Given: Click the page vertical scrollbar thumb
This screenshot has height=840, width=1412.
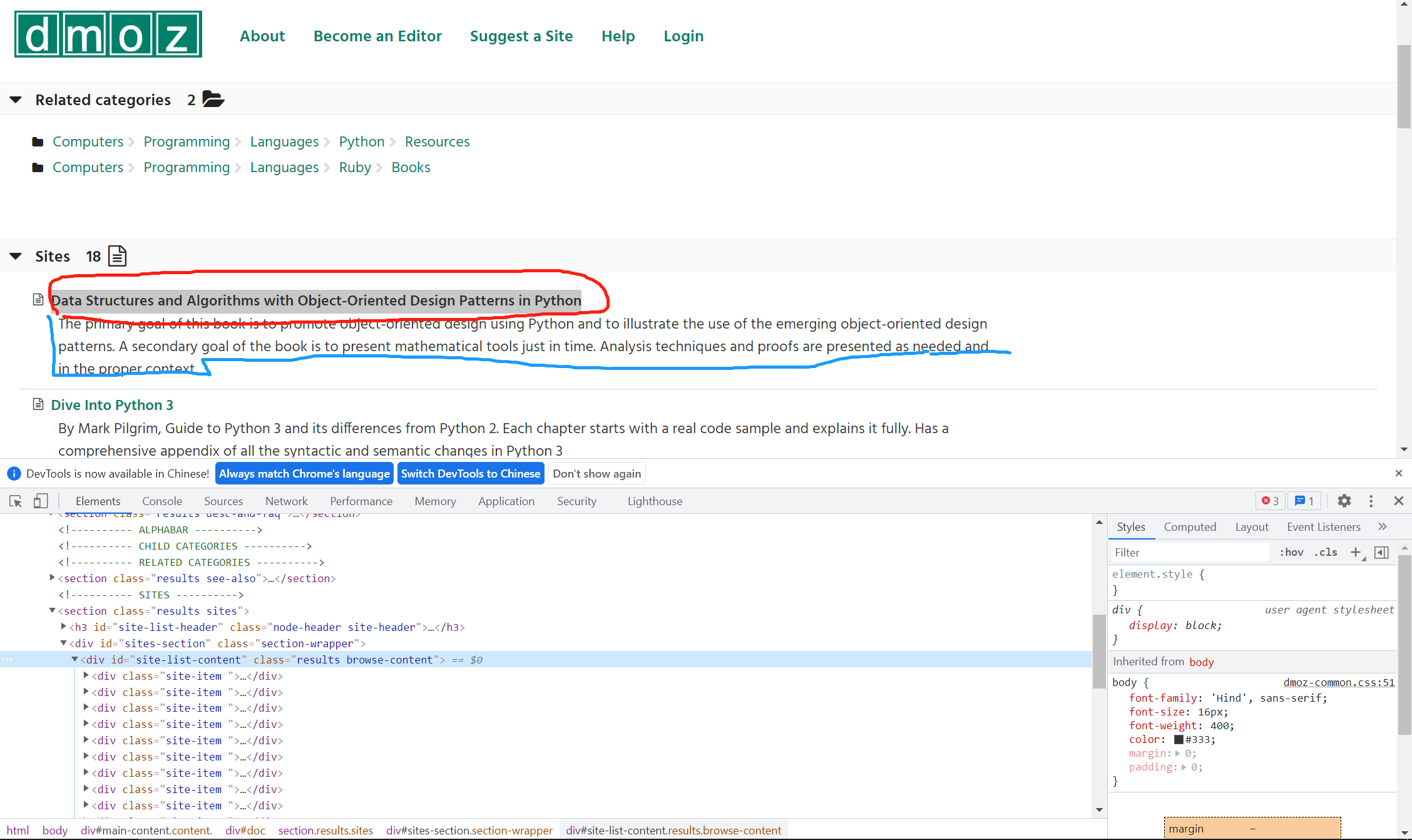Looking at the screenshot, I should pyautogui.click(x=1404, y=85).
